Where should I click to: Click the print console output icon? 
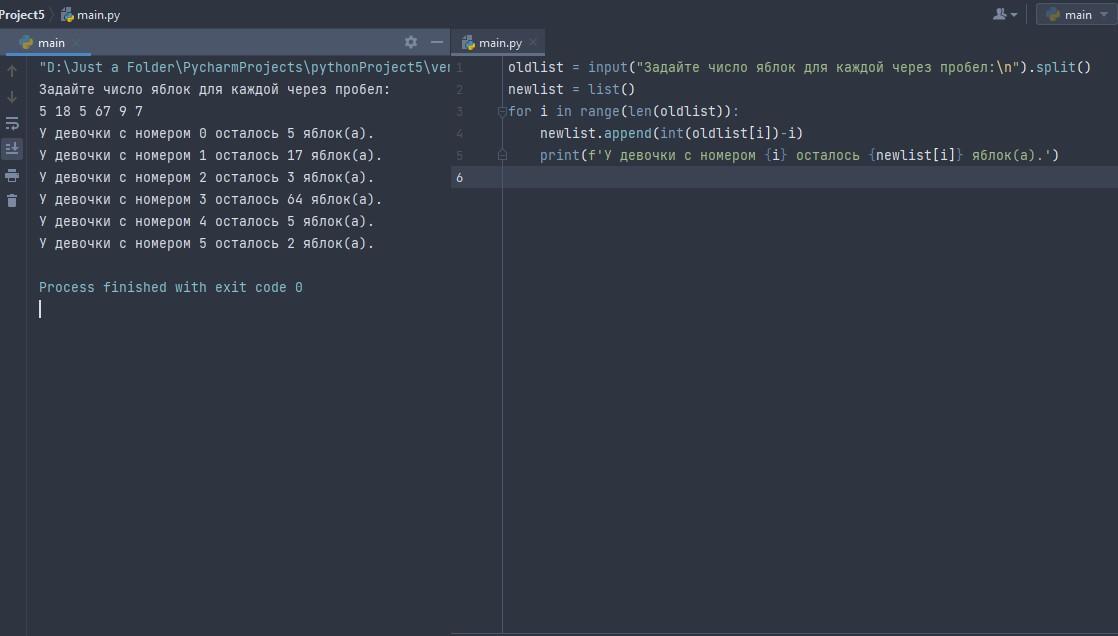click(x=12, y=175)
